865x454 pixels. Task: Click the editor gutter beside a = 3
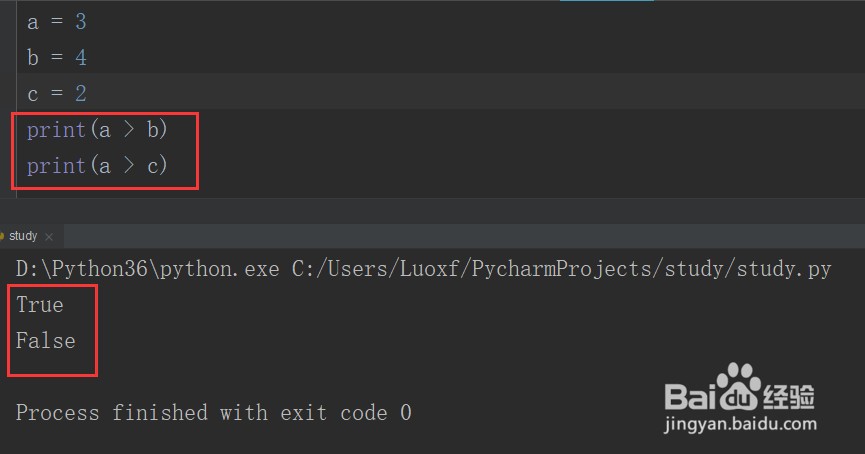[8, 22]
